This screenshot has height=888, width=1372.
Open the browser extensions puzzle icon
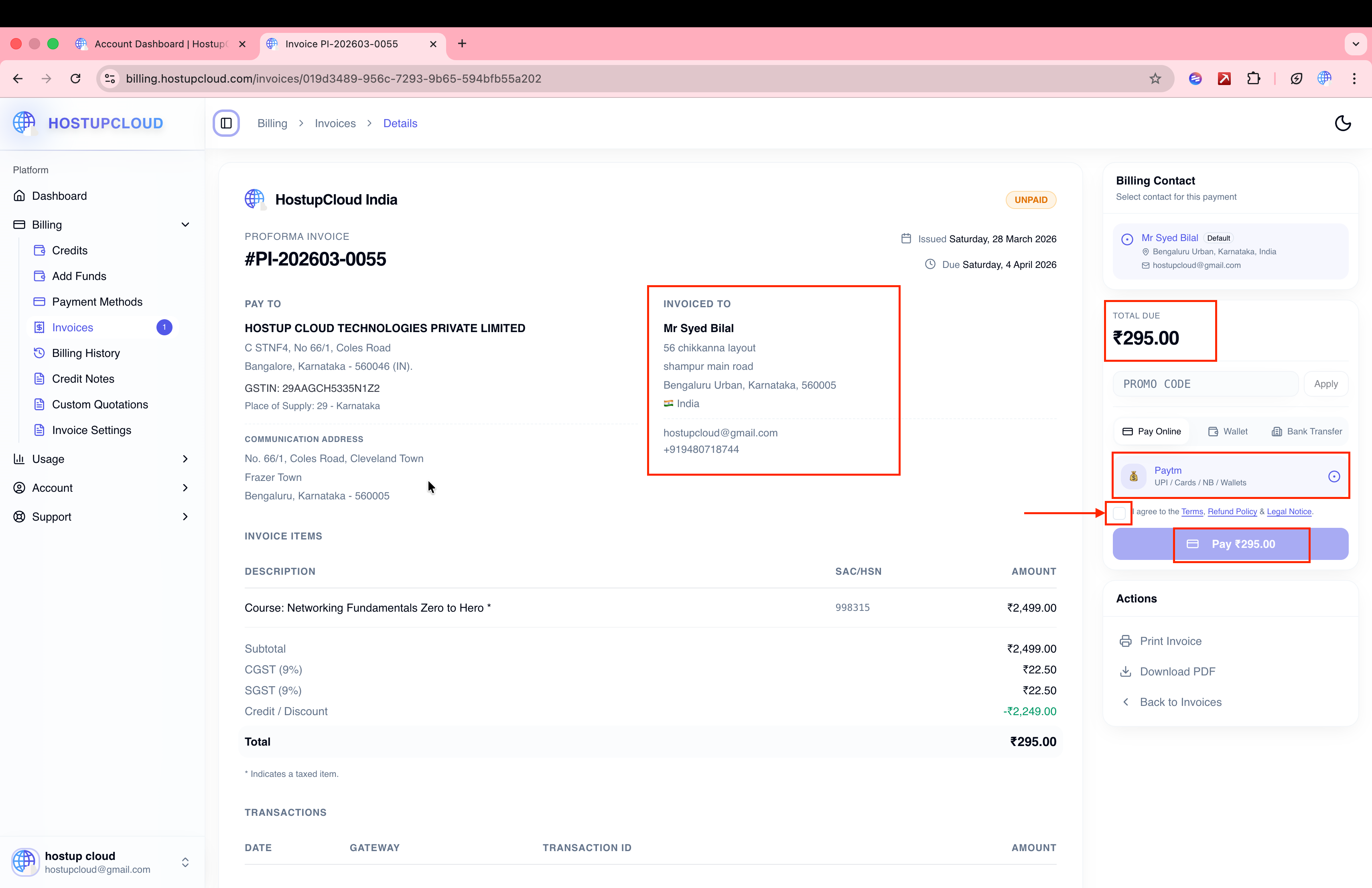pos(1253,79)
